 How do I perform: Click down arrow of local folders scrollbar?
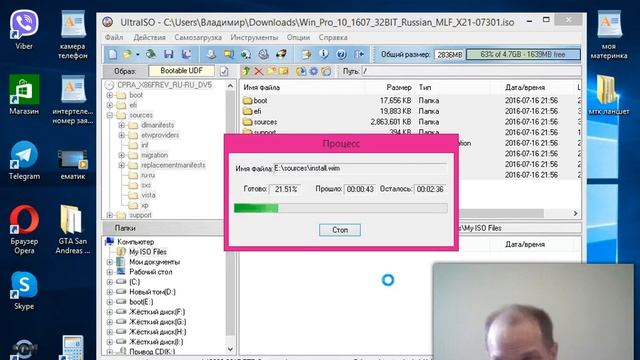point(230,349)
